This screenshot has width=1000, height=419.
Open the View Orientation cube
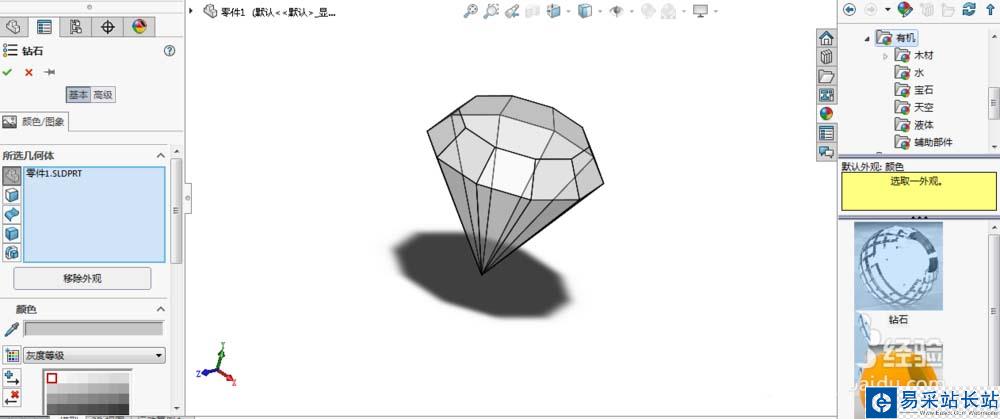point(553,11)
